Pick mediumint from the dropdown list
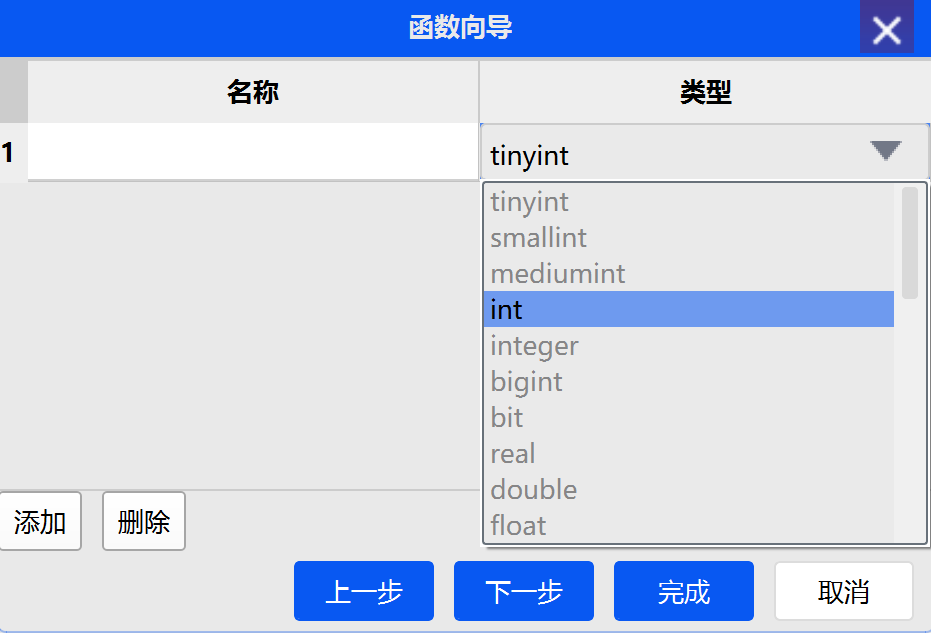The height and width of the screenshot is (633, 931). (x=689, y=274)
